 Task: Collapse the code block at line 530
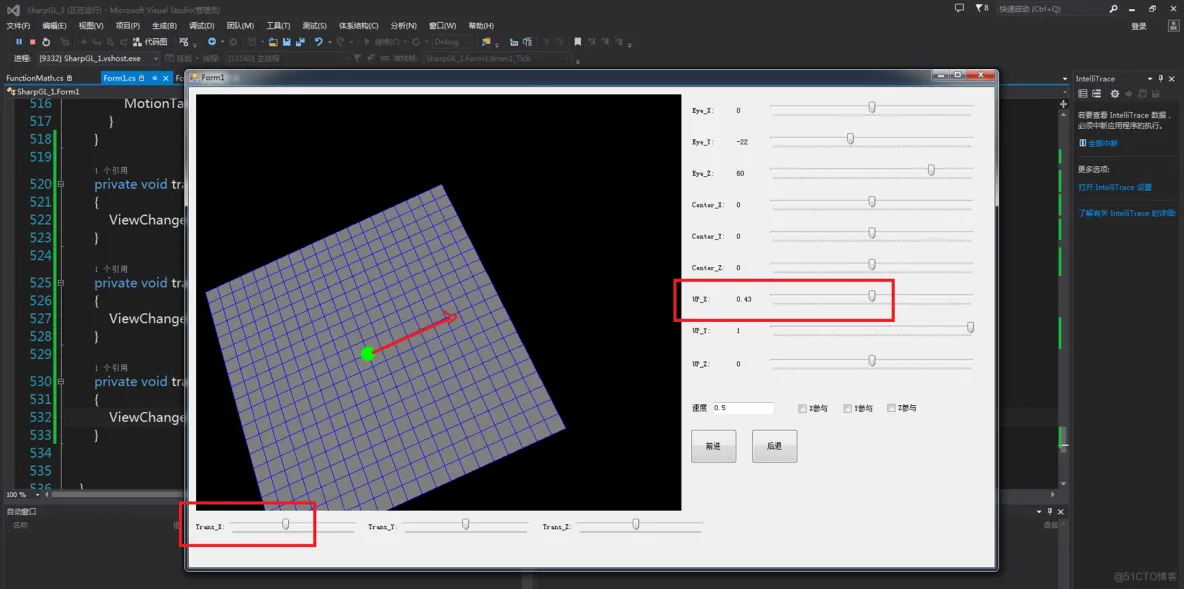(61, 381)
